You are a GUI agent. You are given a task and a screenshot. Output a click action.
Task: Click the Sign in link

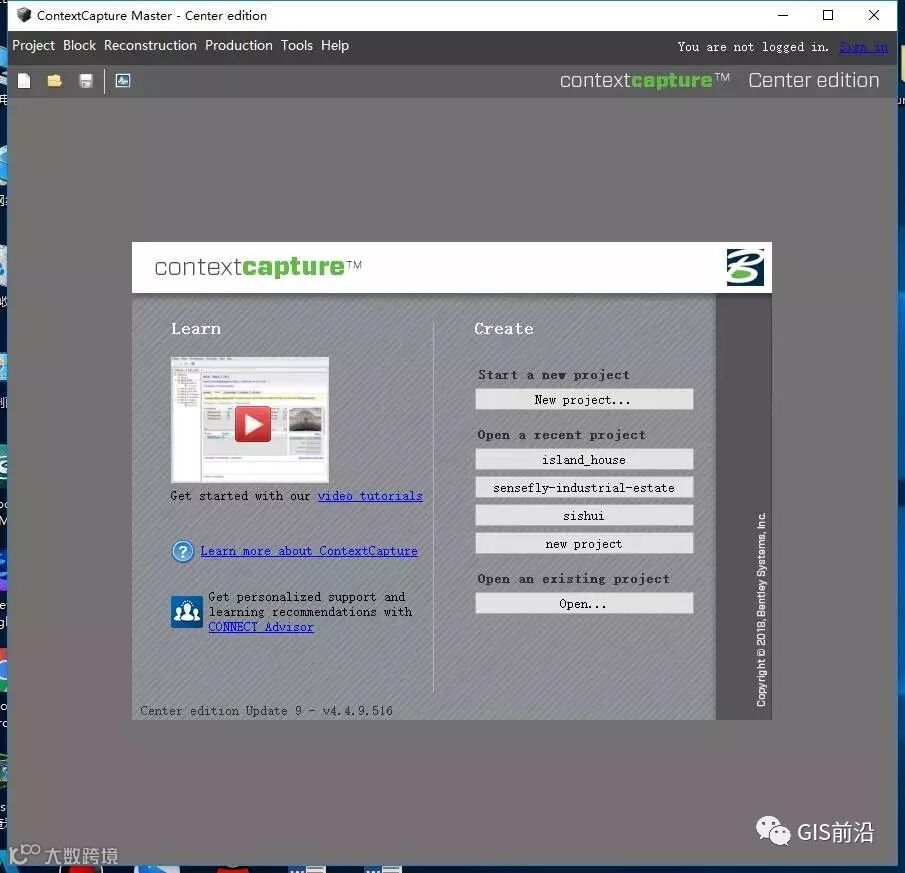click(863, 47)
